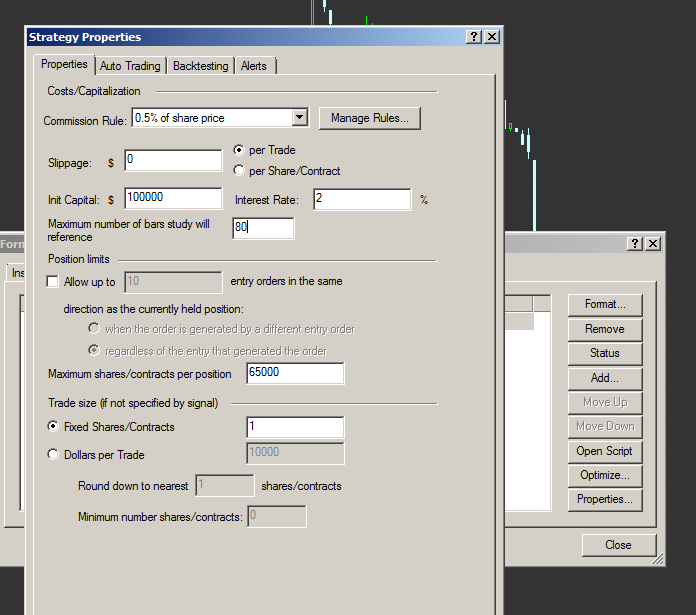Open the Commission Rule dropdown

(x=299, y=118)
